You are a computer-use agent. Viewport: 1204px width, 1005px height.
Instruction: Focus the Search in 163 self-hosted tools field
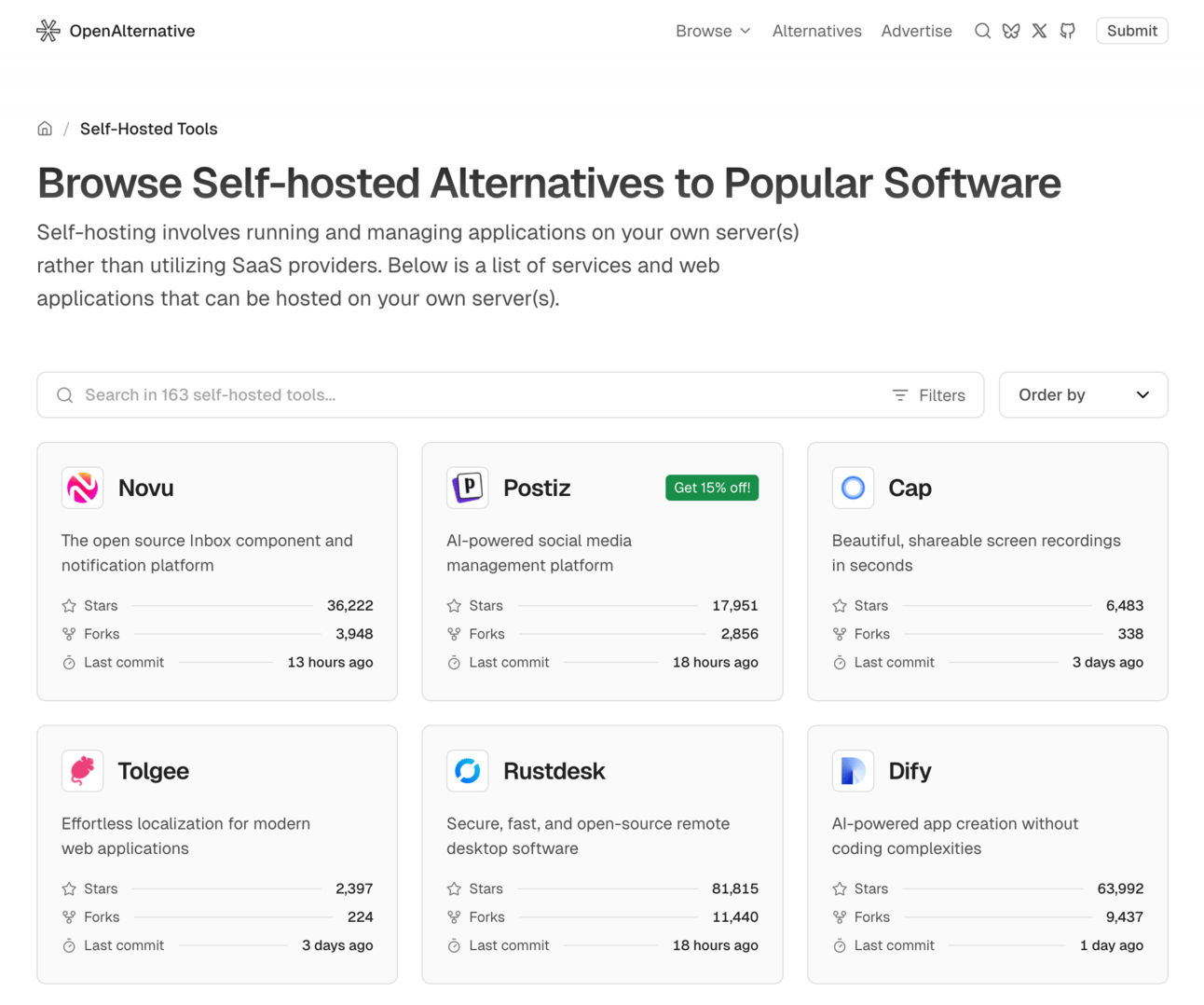pos(511,395)
